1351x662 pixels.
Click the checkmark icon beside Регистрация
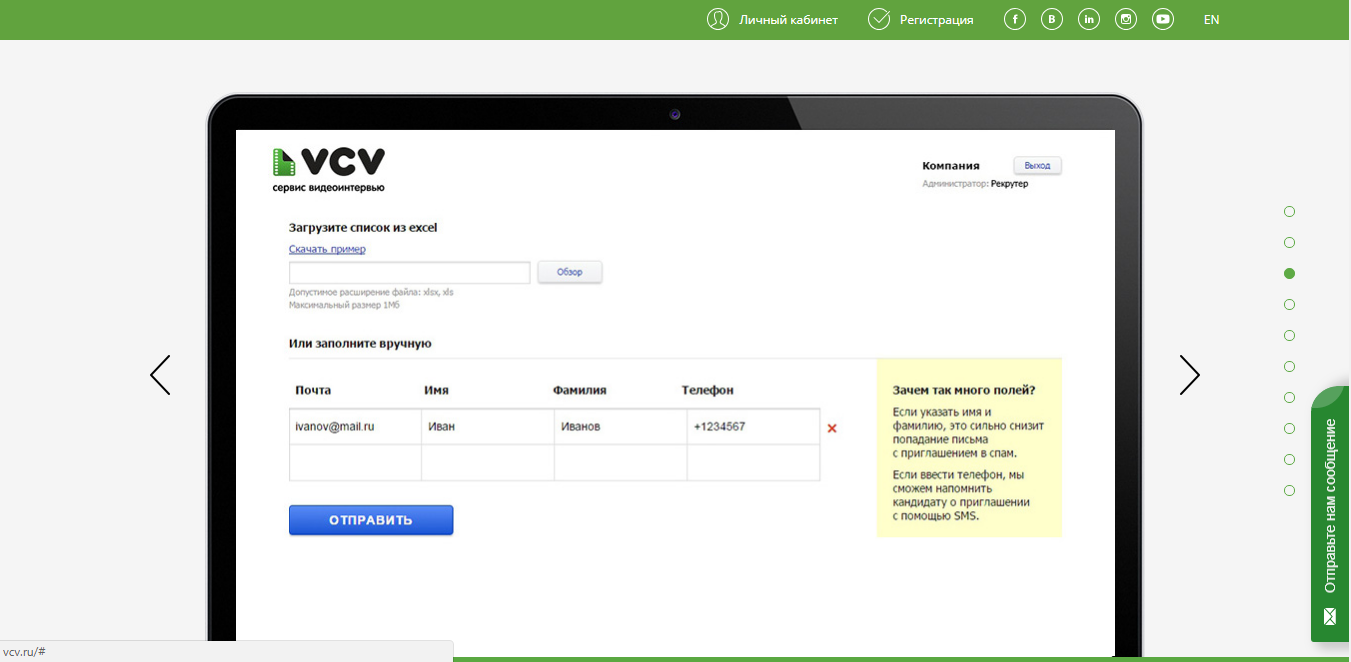tap(879, 19)
